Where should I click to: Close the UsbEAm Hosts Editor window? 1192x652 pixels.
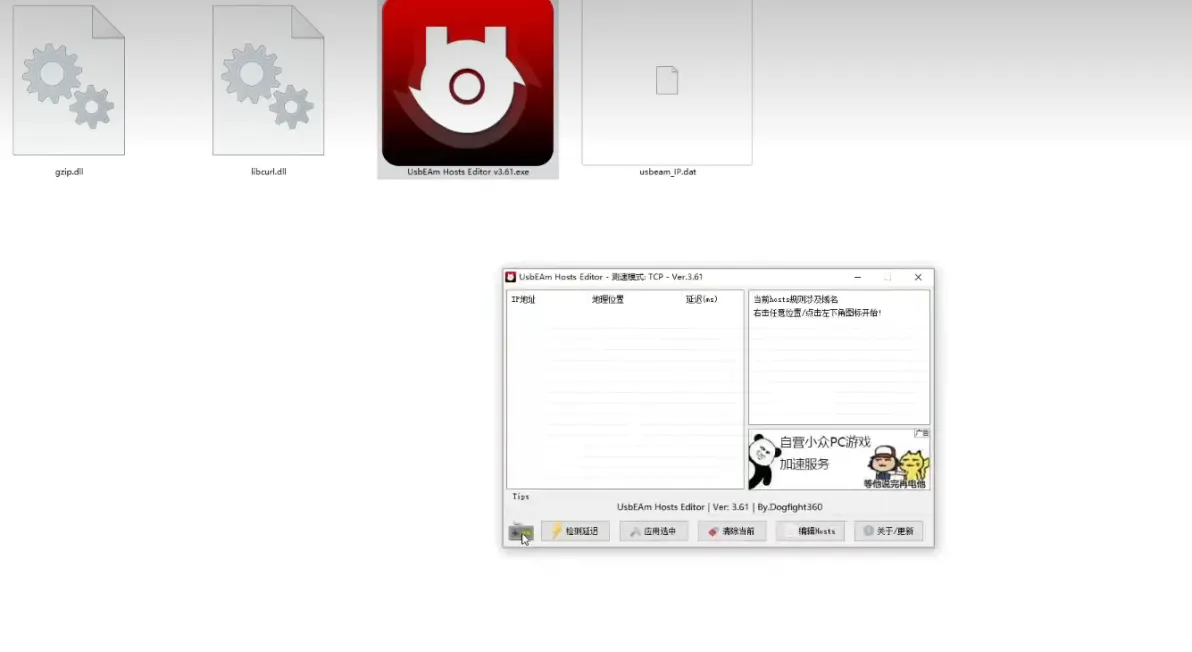tap(918, 277)
